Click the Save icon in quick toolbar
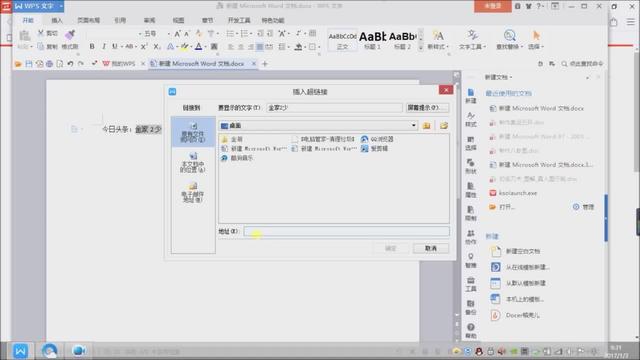Viewport: 640px width, 360px height. click(29, 64)
